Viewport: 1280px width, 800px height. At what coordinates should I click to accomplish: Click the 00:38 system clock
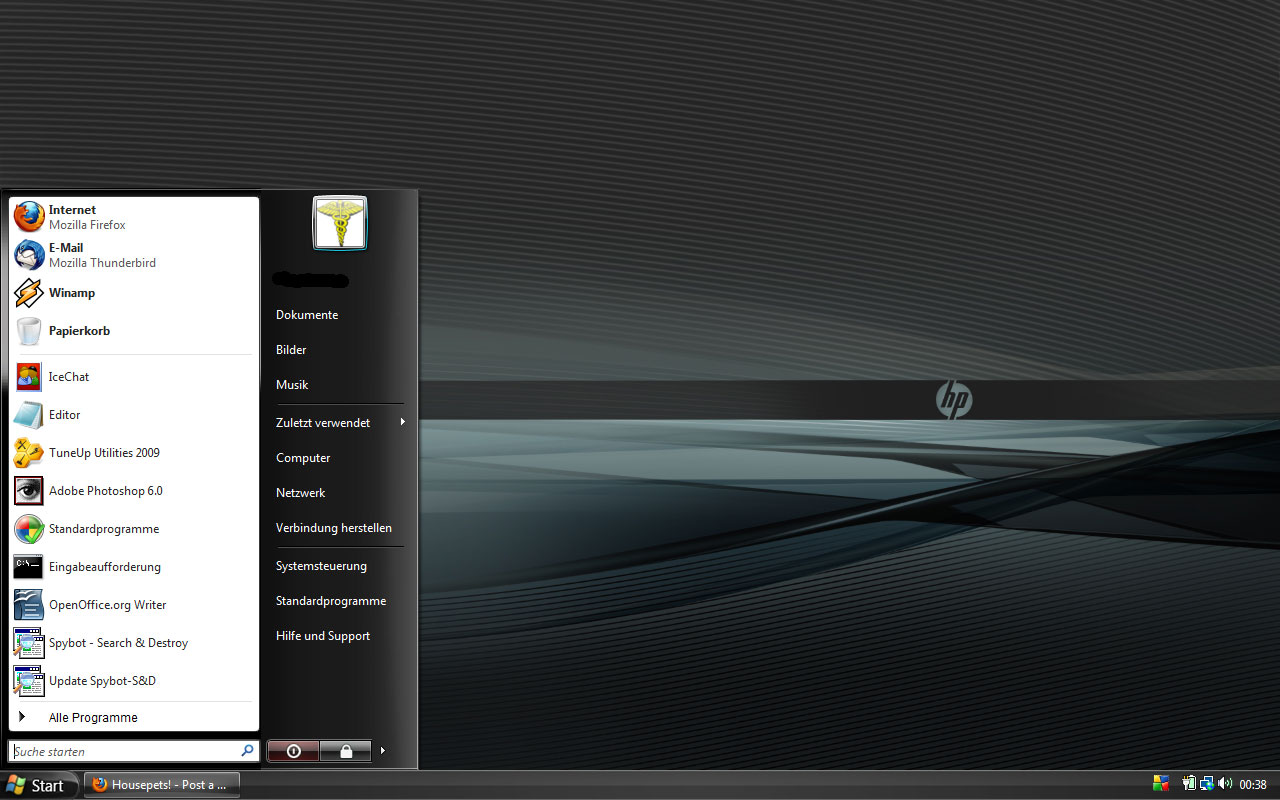(x=1253, y=785)
